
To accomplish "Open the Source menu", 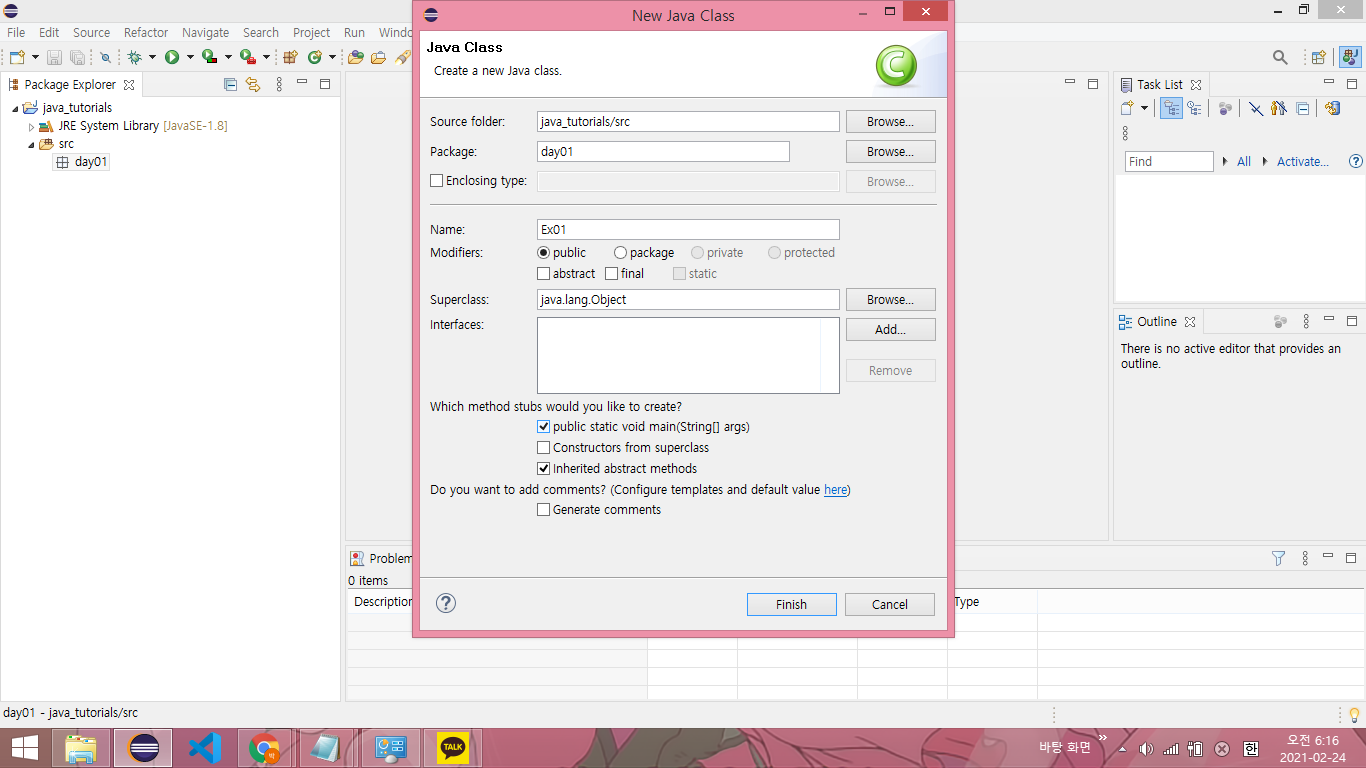I will (91, 32).
